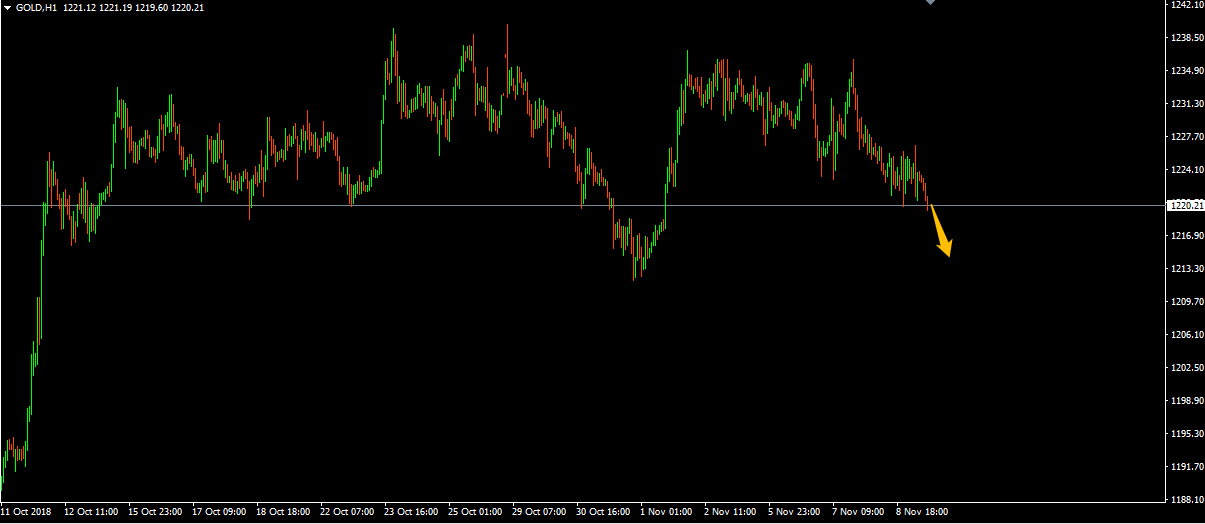Click the 1234.90 price scale label
Image resolution: width=1205 pixels, height=524 pixels.
click(1186, 71)
